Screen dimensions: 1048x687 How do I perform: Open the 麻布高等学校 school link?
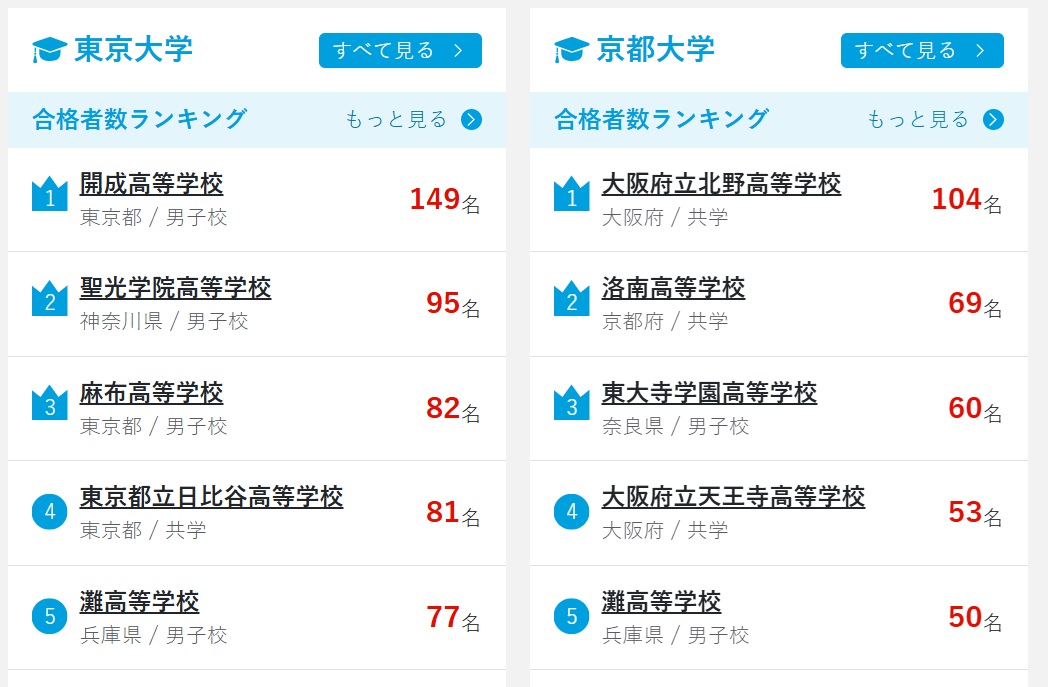pos(152,393)
